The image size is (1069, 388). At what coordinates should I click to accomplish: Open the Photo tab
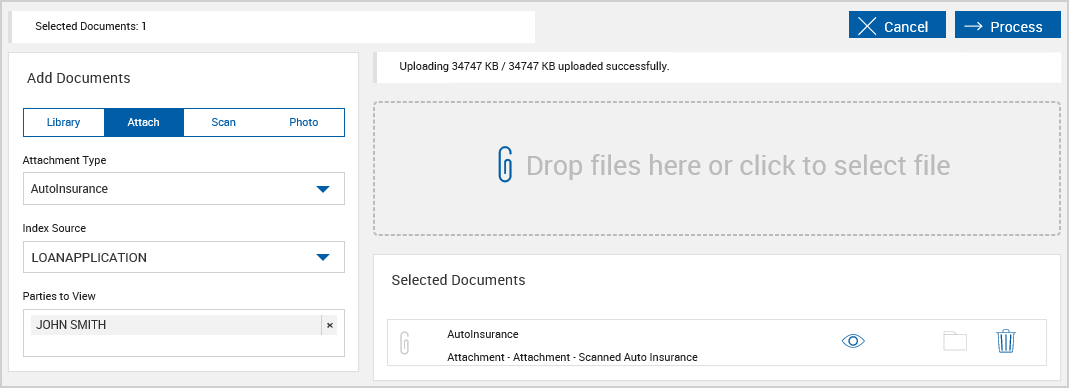(303, 123)
